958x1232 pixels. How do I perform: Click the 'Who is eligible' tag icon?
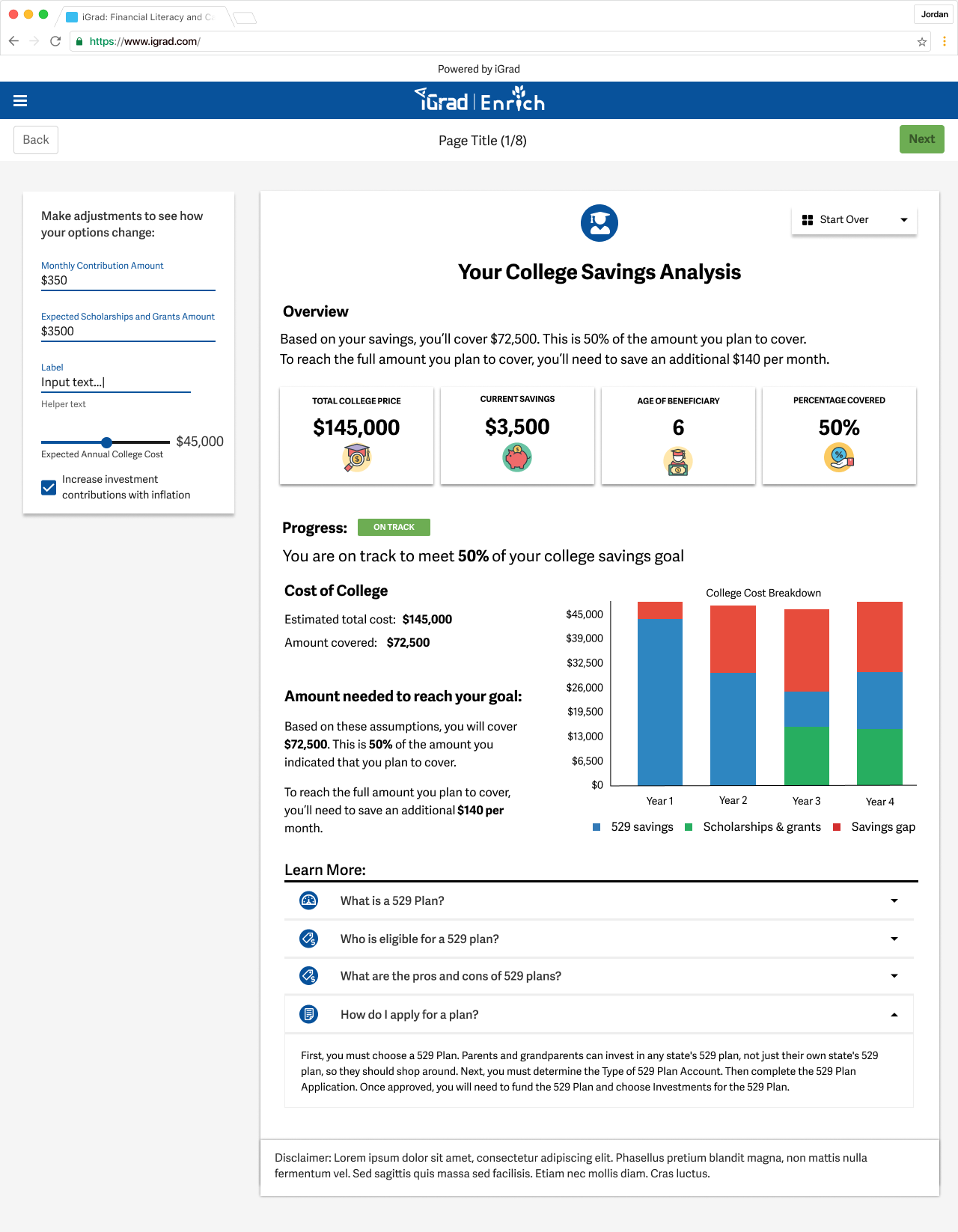(x=308, y=939)
